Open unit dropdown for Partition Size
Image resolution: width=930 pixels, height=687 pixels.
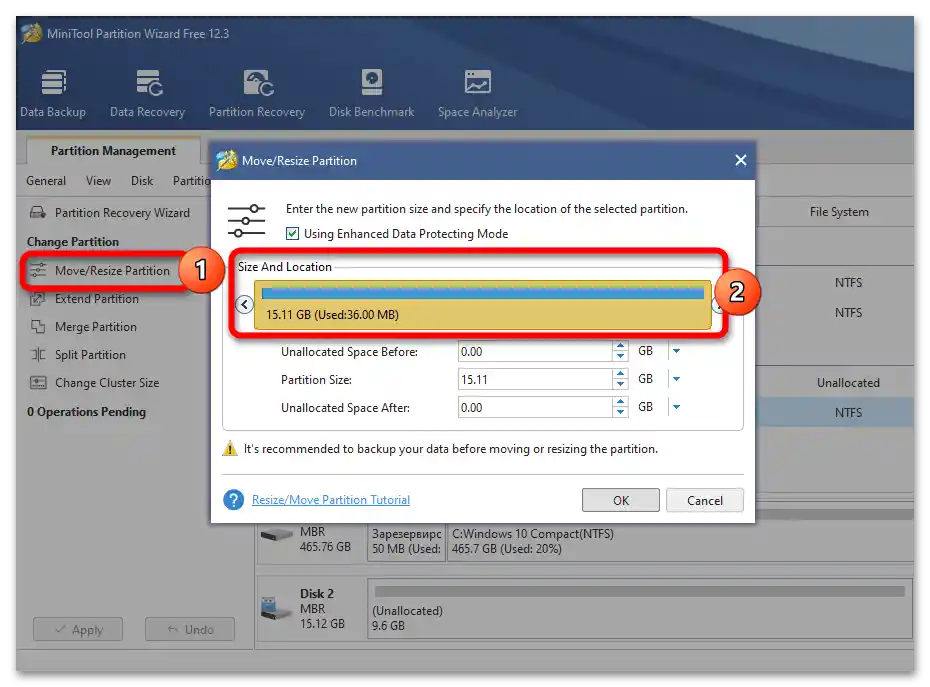tap(676, 379)
